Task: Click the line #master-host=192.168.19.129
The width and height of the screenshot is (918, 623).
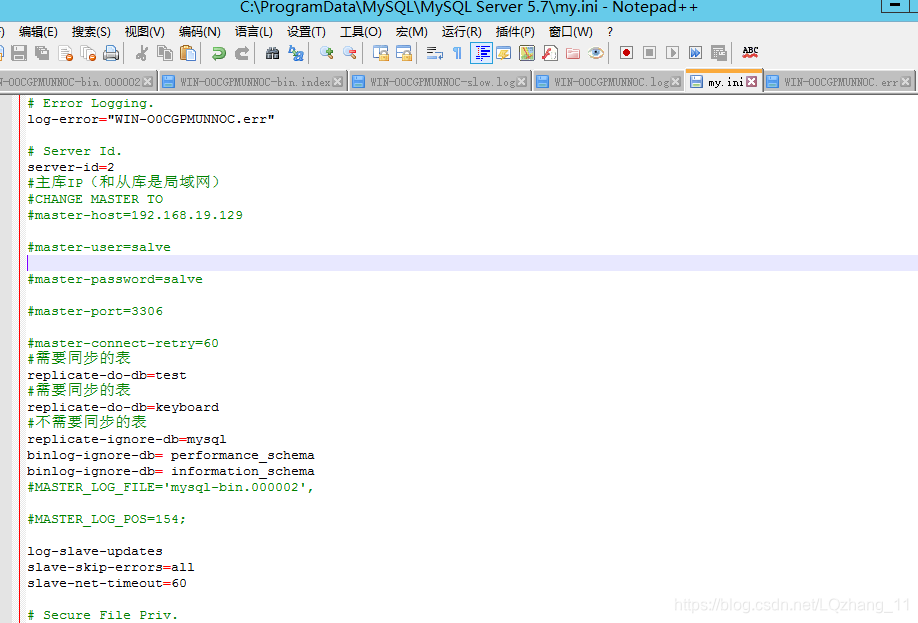Action: (135, 215)
